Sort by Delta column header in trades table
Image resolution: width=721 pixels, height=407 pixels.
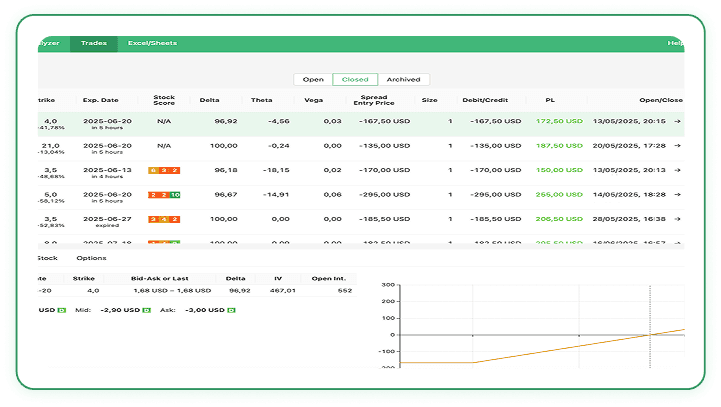coord(209,100)
